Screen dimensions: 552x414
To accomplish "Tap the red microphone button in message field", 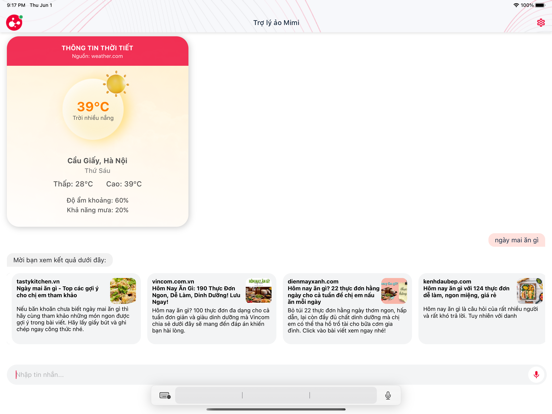I will [536, 375].
